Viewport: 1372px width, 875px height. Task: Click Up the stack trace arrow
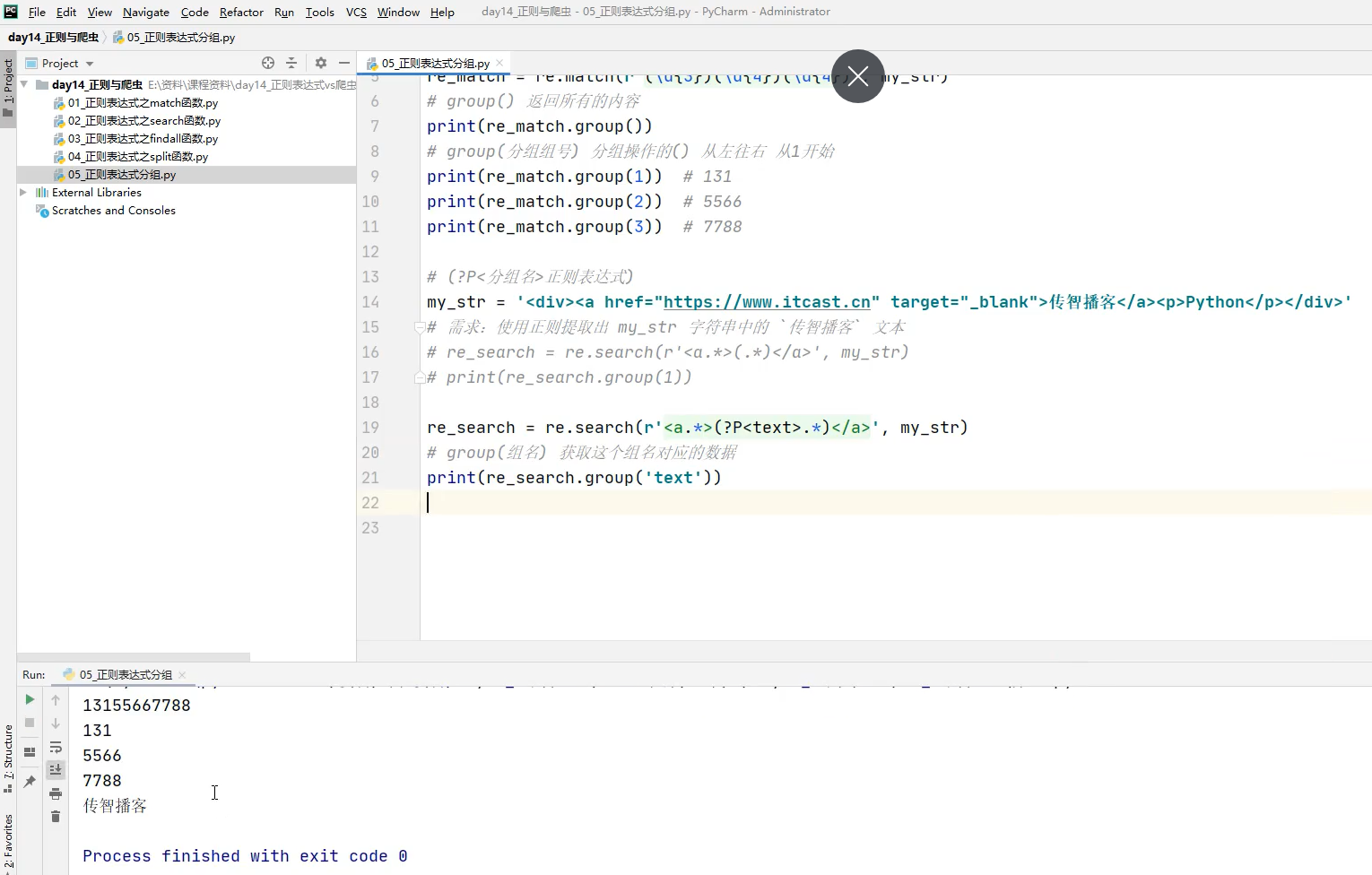click(56, 699)
